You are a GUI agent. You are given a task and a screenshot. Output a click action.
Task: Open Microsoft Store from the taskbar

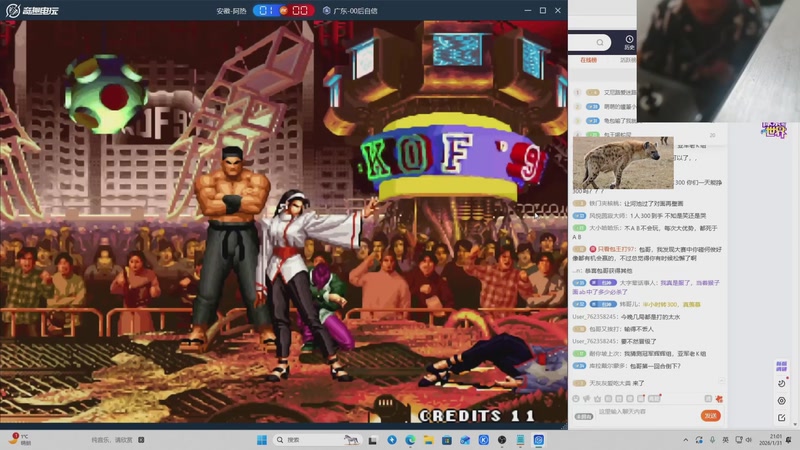click(x=447, y=440)
